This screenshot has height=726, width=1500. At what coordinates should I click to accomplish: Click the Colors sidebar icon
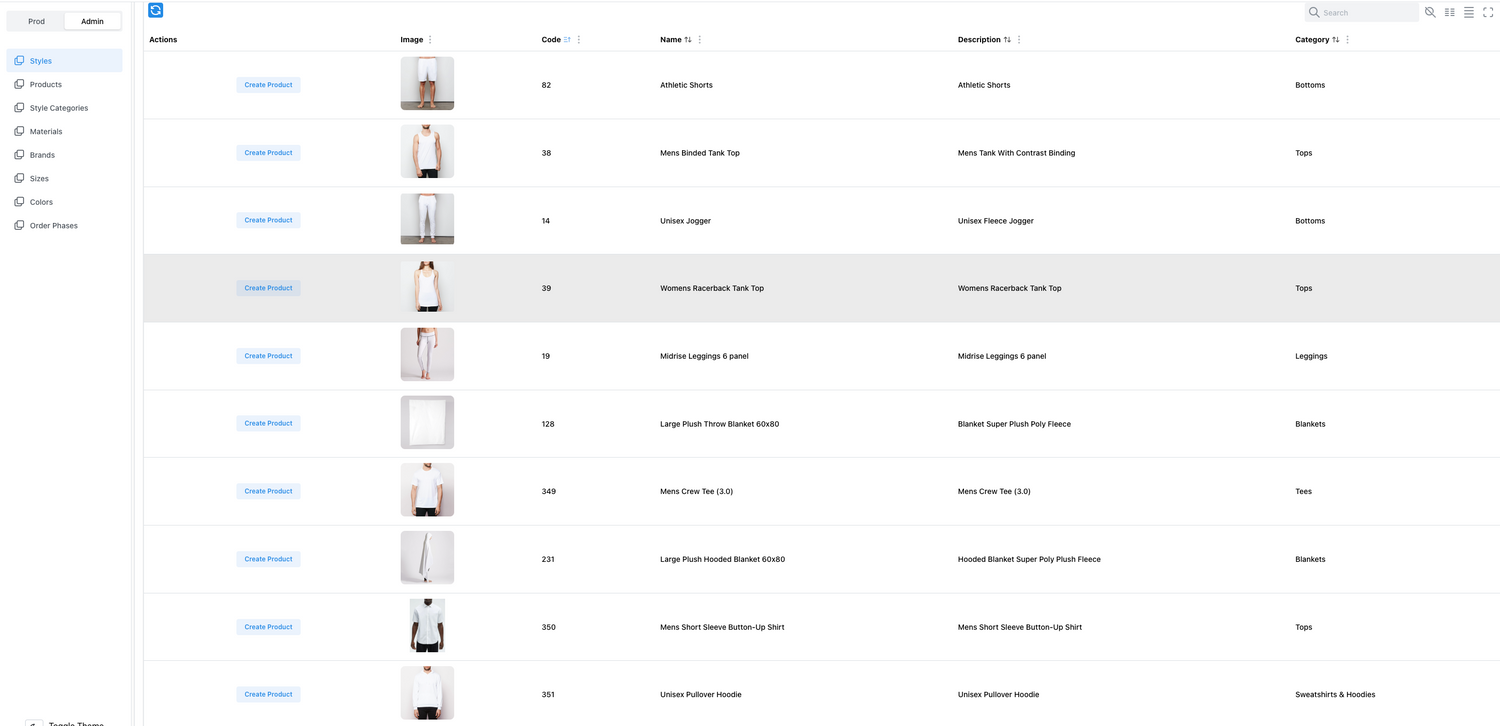coord(19,202)
